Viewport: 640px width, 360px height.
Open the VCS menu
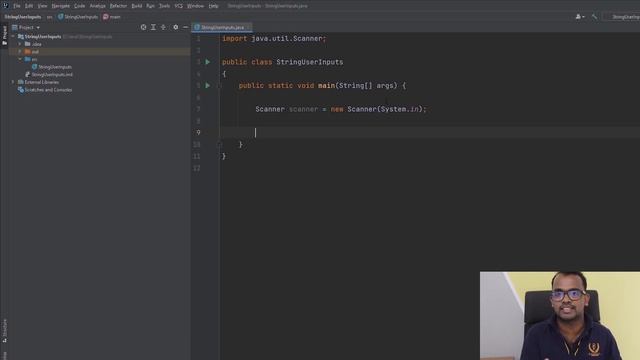(179, 6)
